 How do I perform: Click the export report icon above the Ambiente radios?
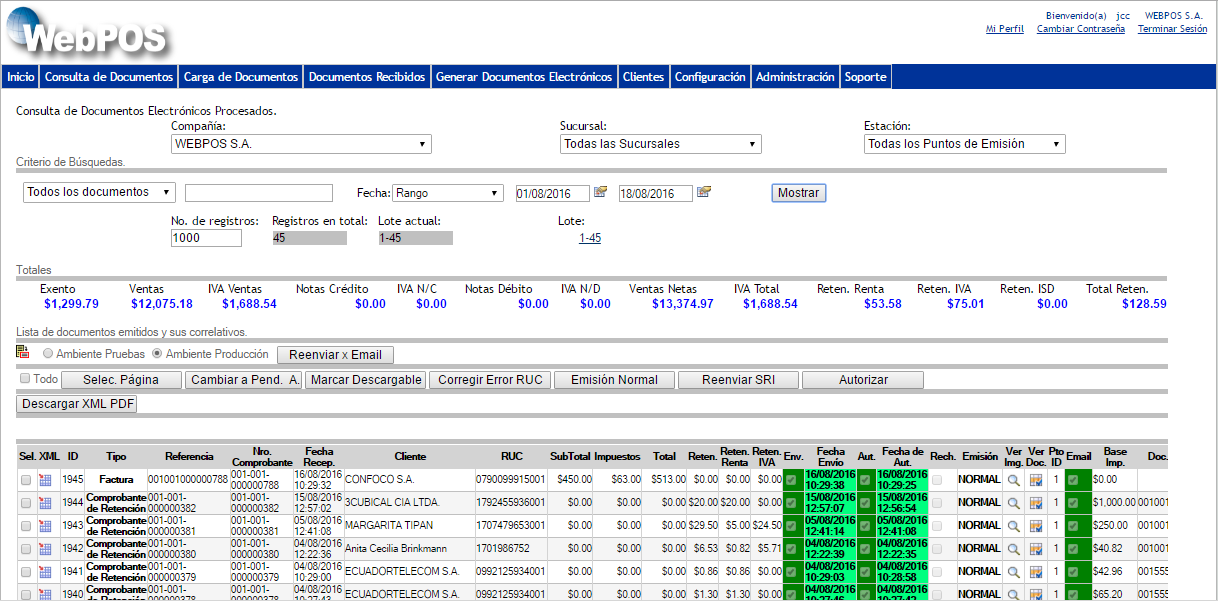(20, 354)
